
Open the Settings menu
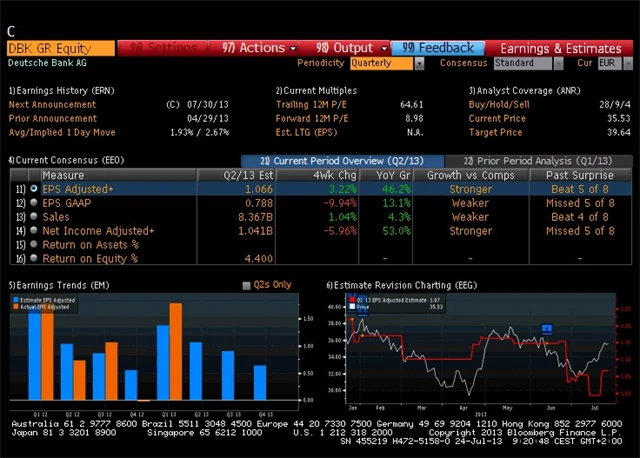[165, 47]
